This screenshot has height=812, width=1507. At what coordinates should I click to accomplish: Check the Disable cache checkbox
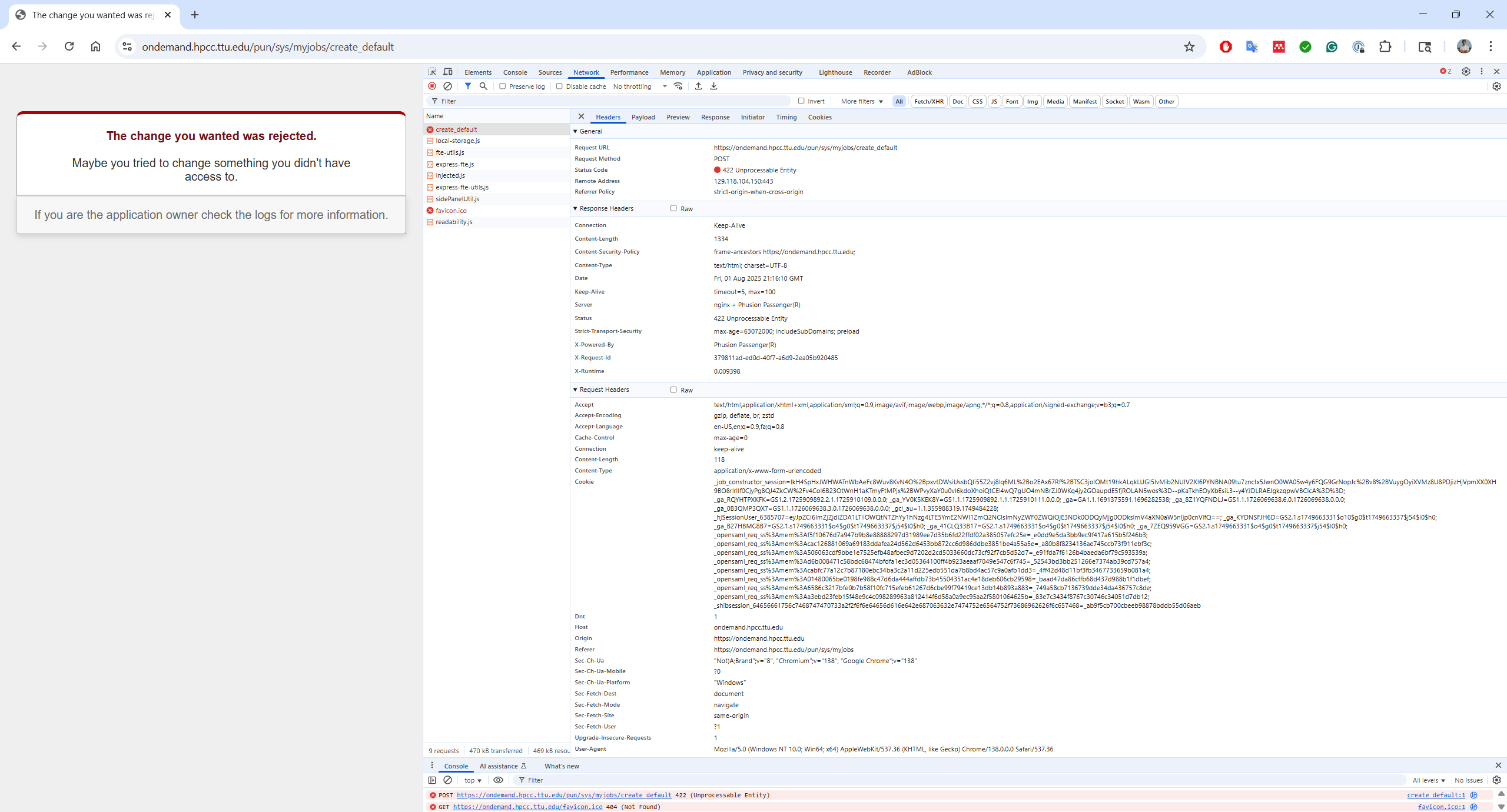[x=559, y=86]
